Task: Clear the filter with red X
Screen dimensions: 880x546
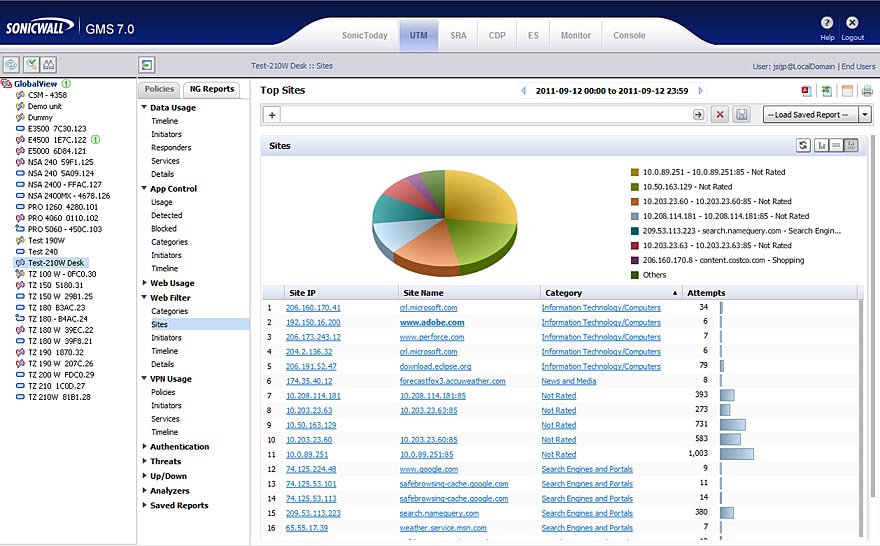Action: click(719, 115)
